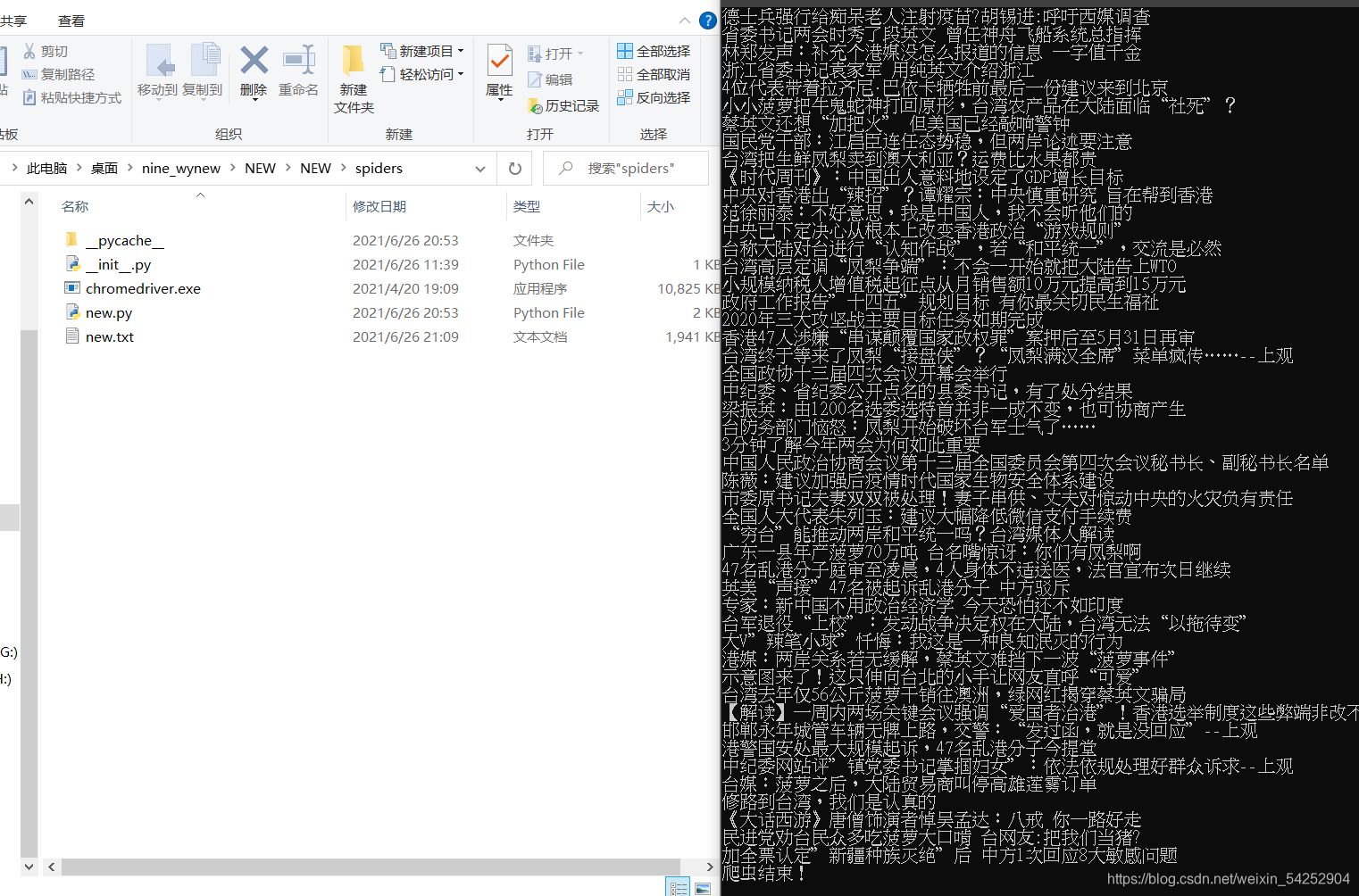Click the horizontal scrollbar right arrow
This screenshot has width=1359, height=896.
[710, 867]
